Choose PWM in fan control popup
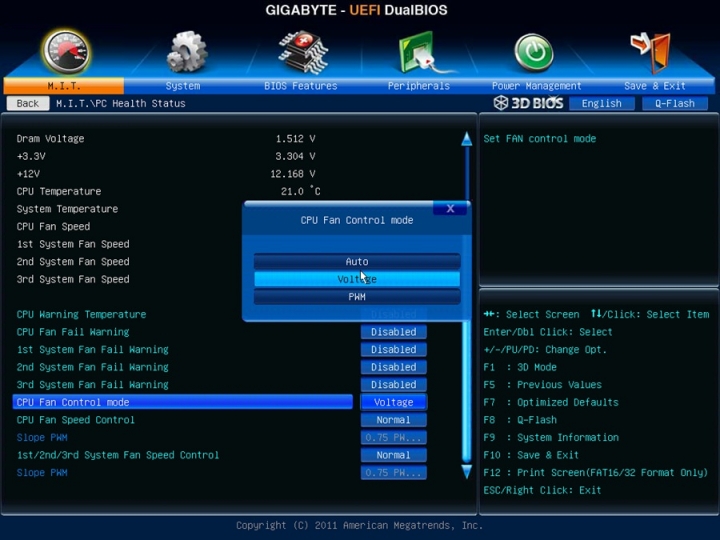The image size is (720, 540). [x=357, y=297]
